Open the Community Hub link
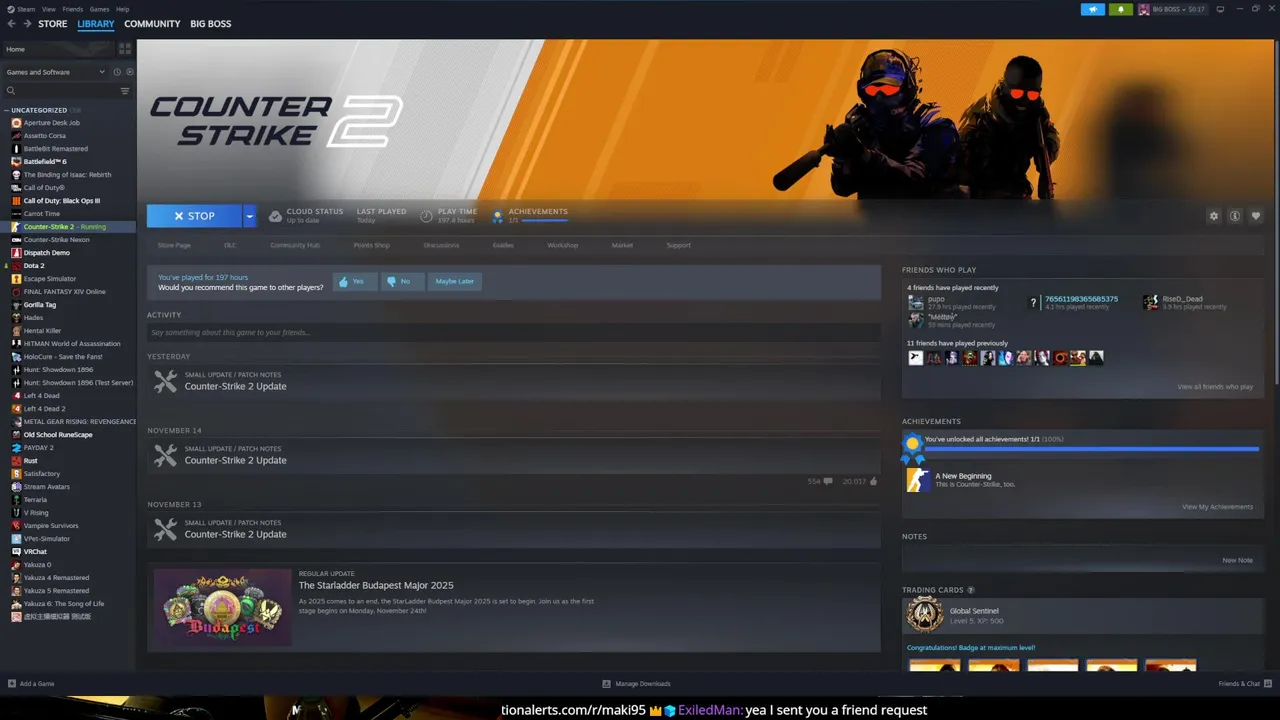The image size is (1280, 720). click(x=295, y=245)
